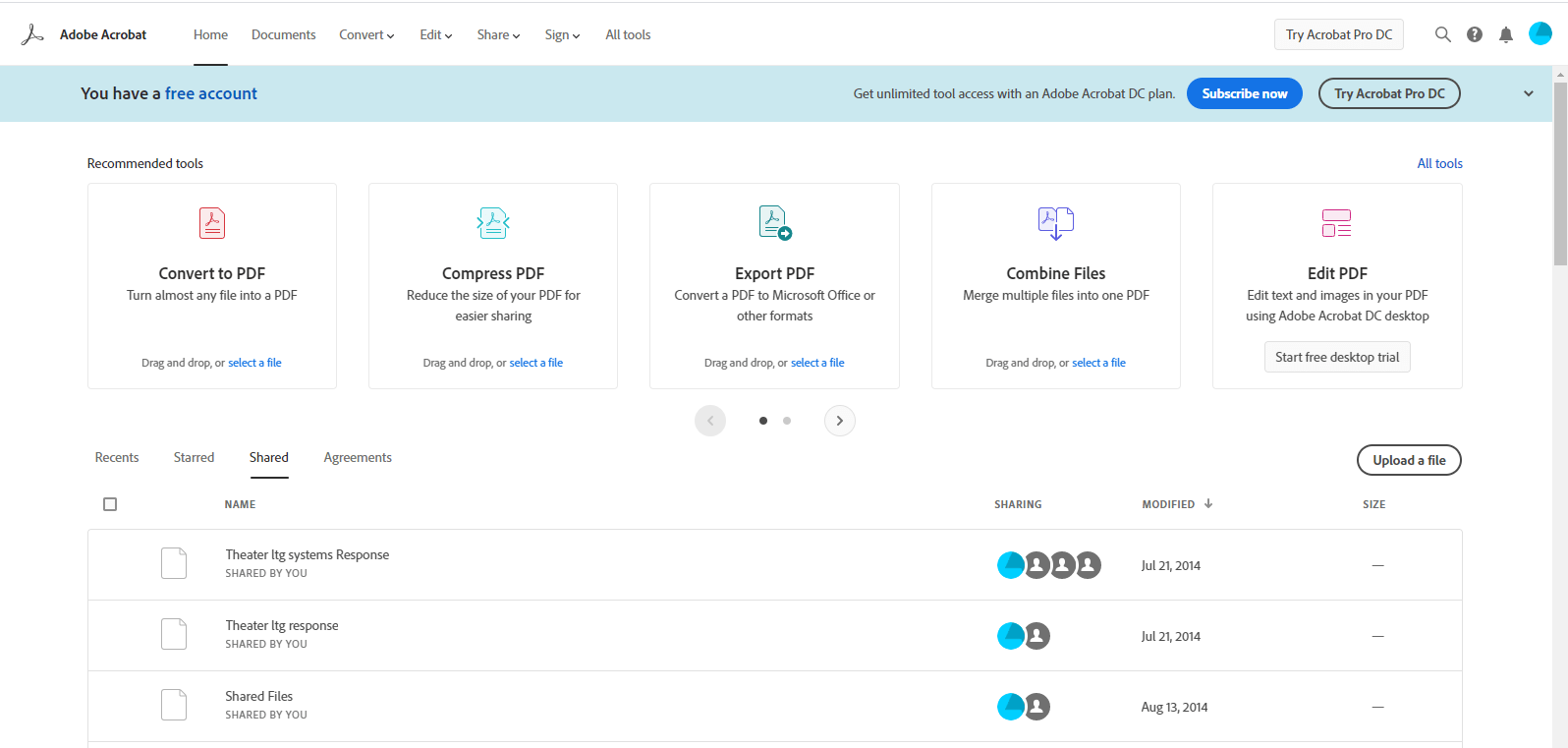This screenshot has width=1568, height=748.
Task: Click the Convert to PDF title
Action: [212, 273]
